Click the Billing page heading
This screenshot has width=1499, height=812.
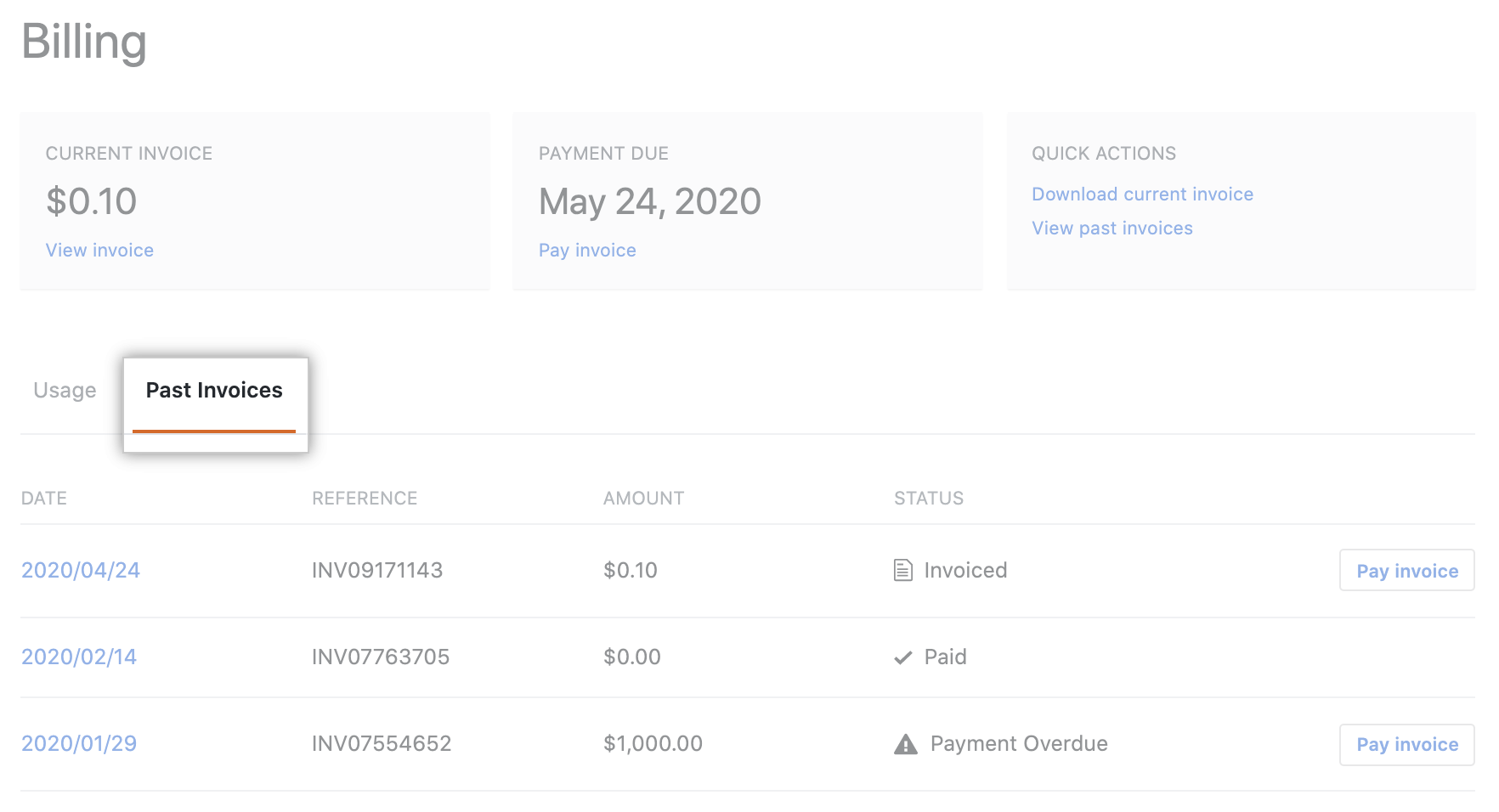(x=84, y=42)
